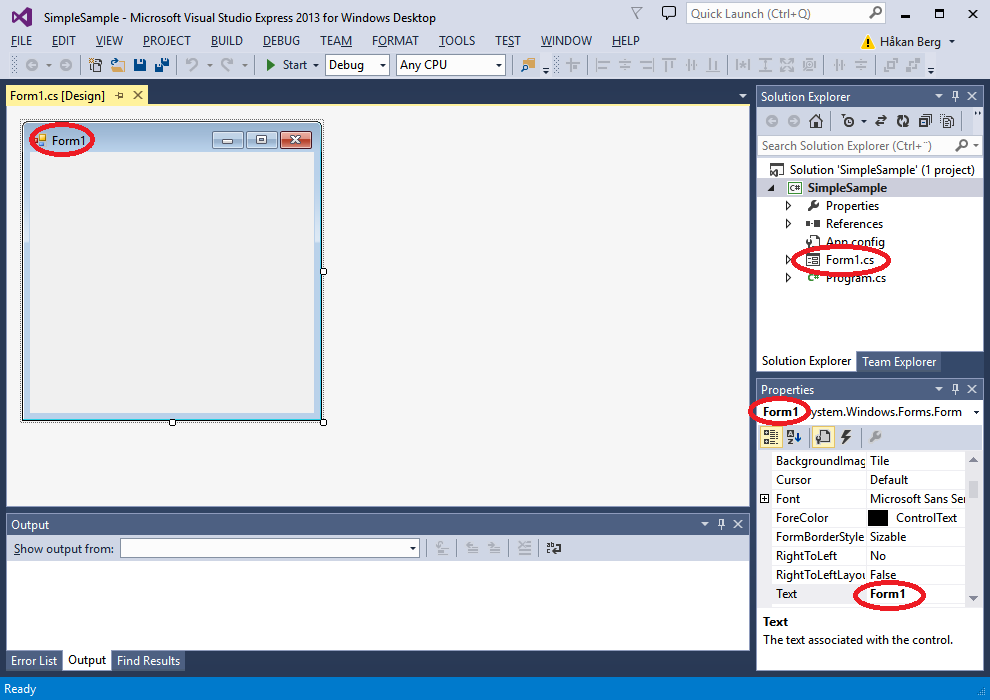990x700 pixels.
Task: Click the ForeColor black color swatch
Action: click(x=878, y=518)
